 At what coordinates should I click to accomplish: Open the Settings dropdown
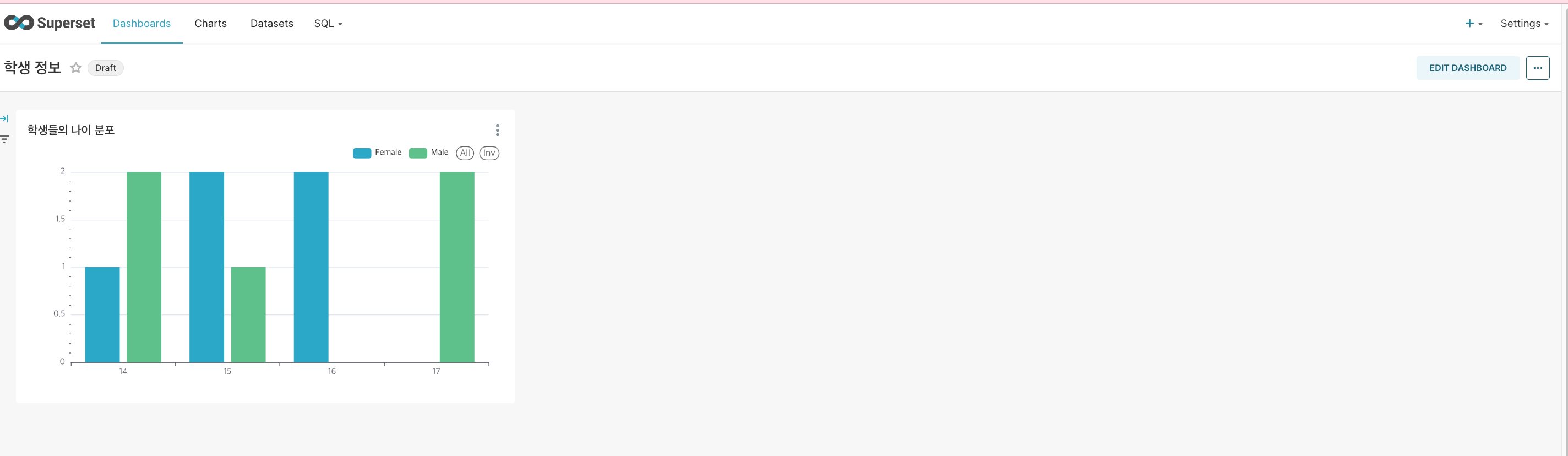[x=1524, y=23]
